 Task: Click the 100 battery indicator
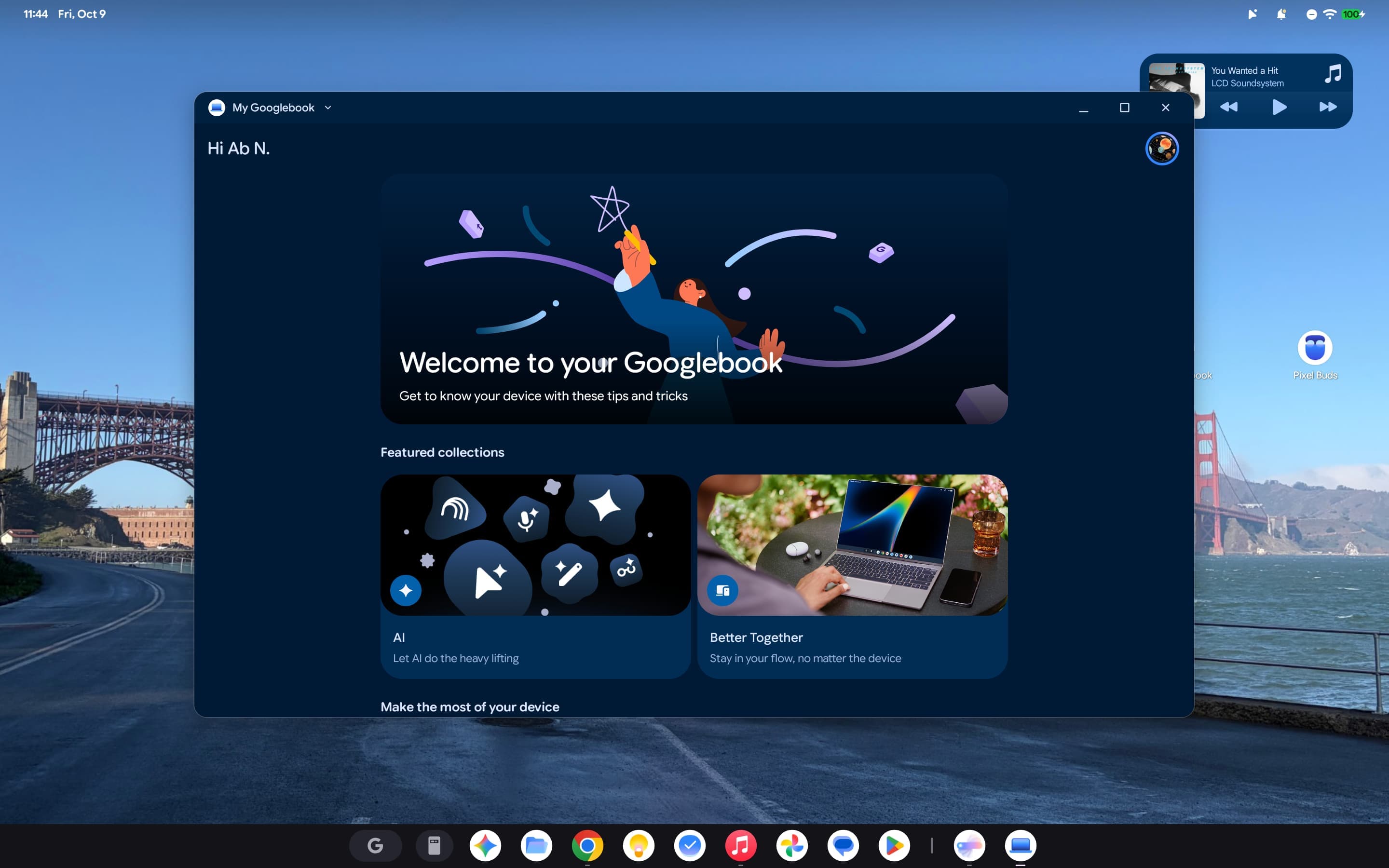pyautogui.click(x=1353, y=14)
